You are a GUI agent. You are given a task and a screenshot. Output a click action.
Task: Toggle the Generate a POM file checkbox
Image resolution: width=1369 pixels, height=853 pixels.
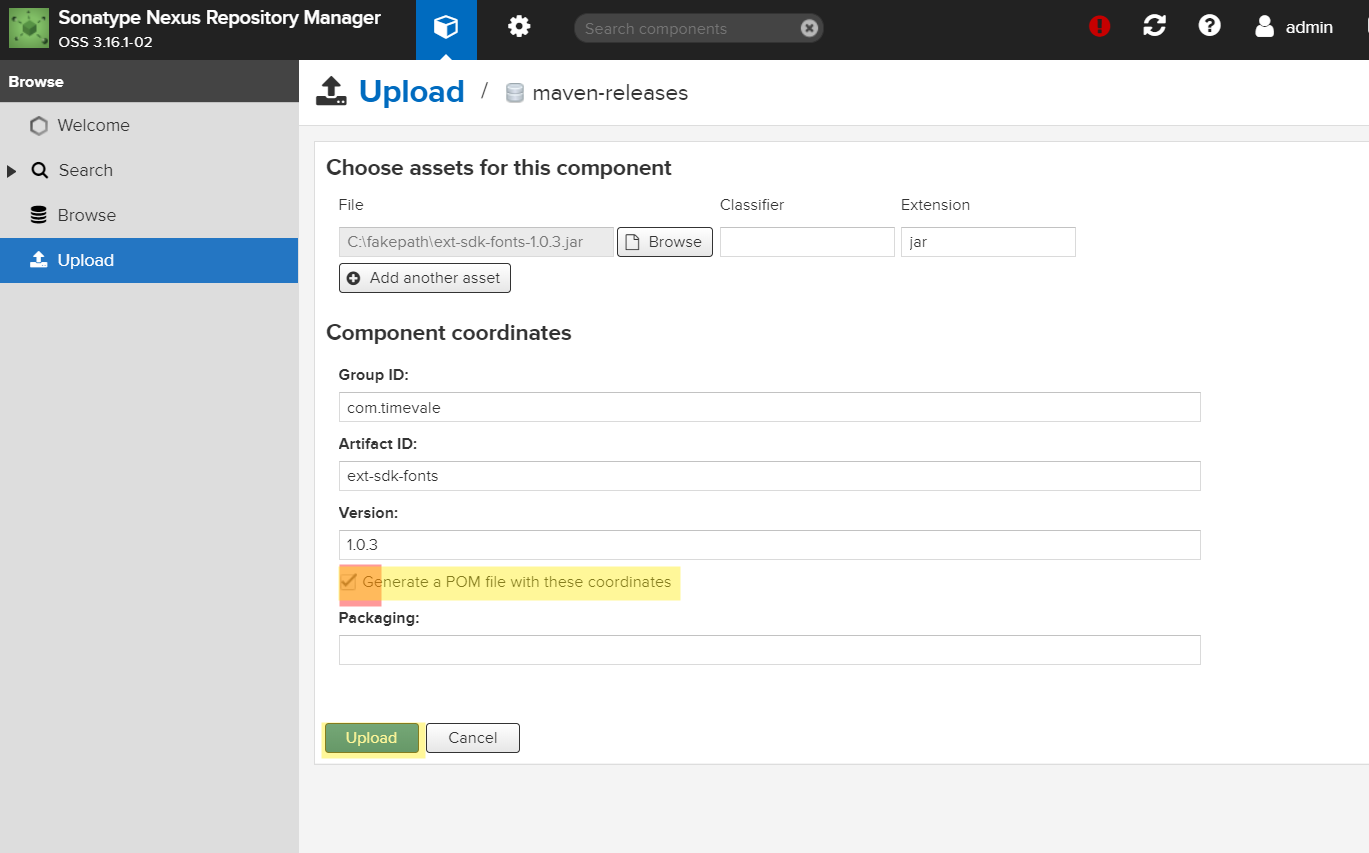pyautogui.click(x=348, y=582)
